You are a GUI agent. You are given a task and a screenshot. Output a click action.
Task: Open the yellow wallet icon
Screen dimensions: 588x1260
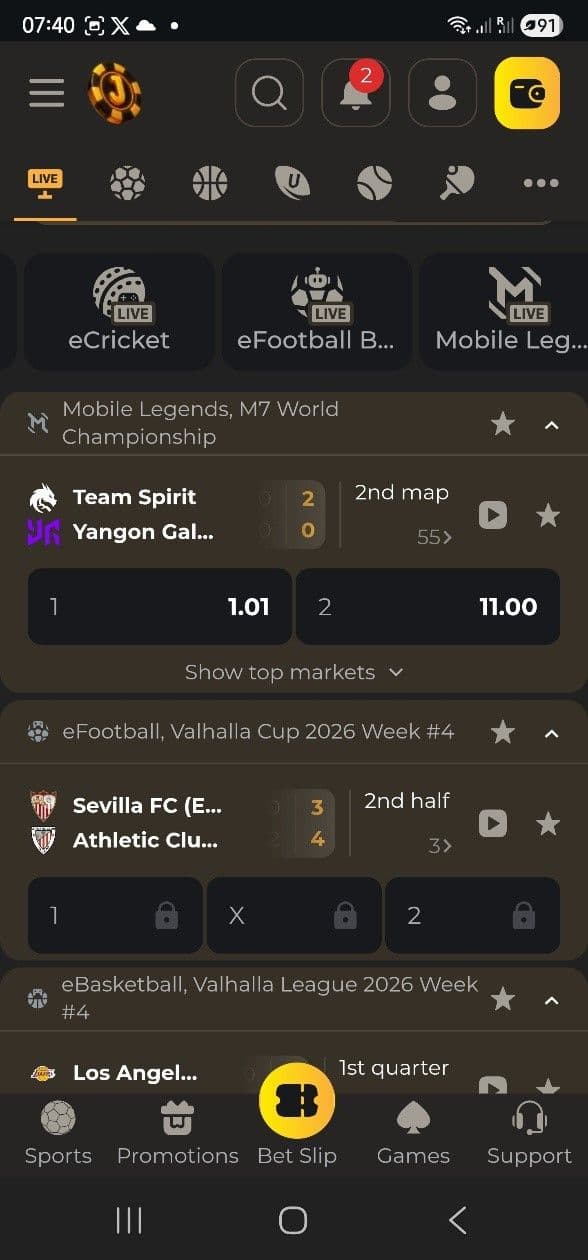pyautogui.click(x=528, y=92)
